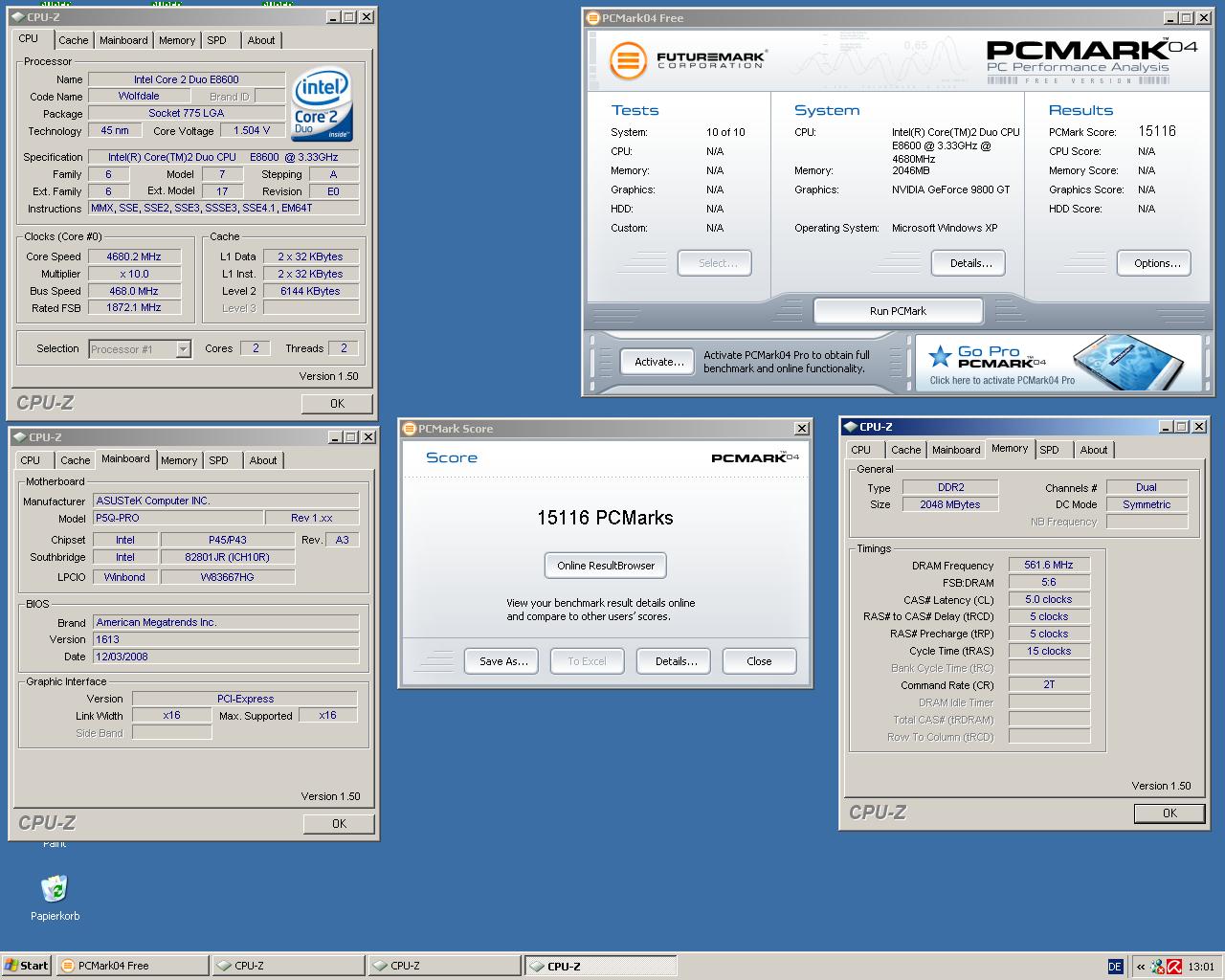Click the BIOS Date value 12/03/2008
The image size is (1225, 980).
(226, 657)
